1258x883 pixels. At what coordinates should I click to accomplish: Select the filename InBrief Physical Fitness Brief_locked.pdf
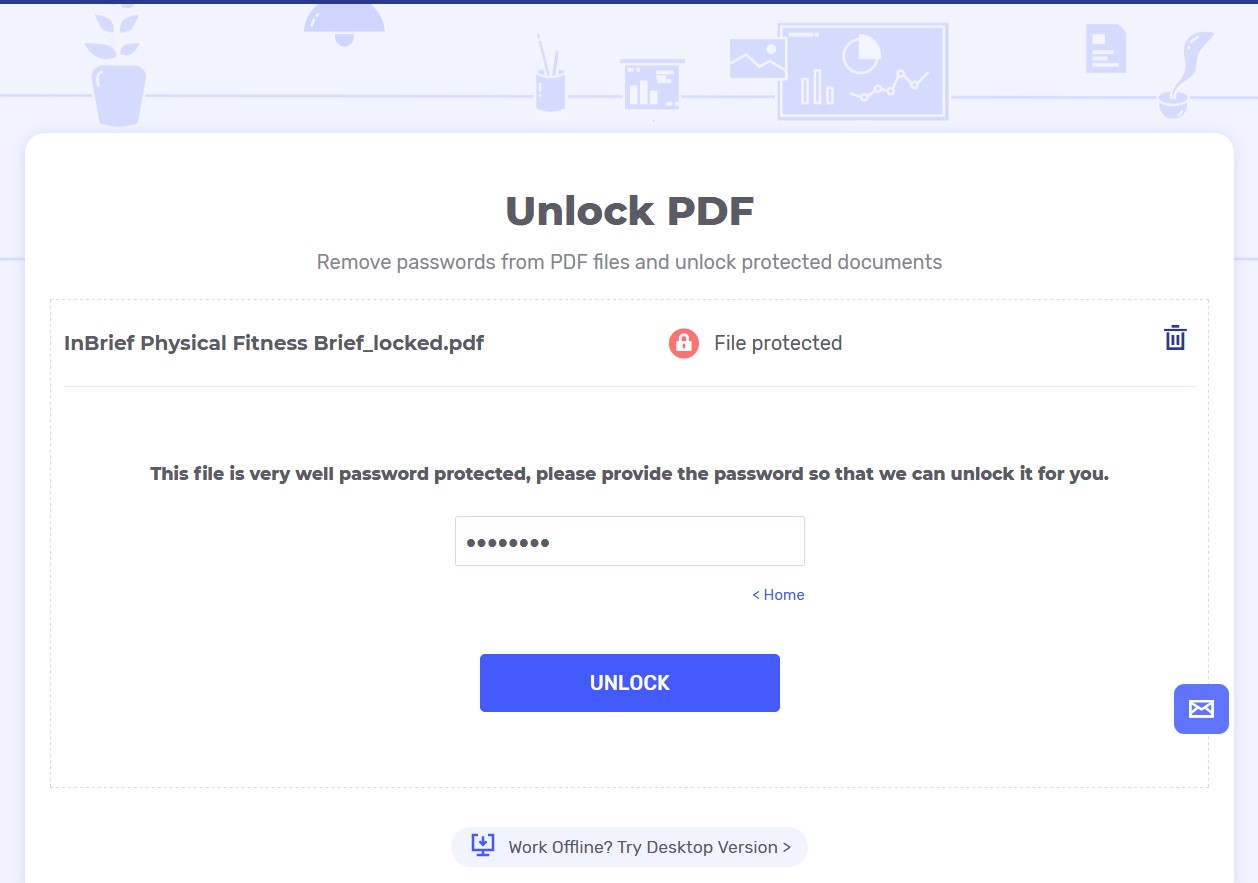(x=273, y=343)
